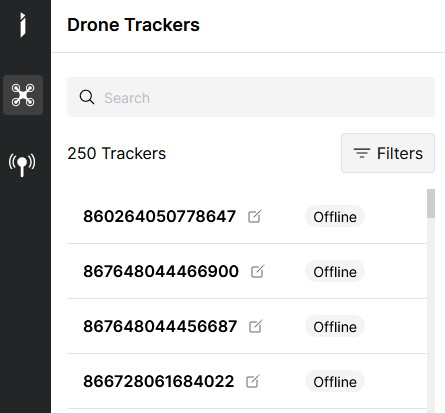Click the tracker list scrollbar thumb

point(431,203)
